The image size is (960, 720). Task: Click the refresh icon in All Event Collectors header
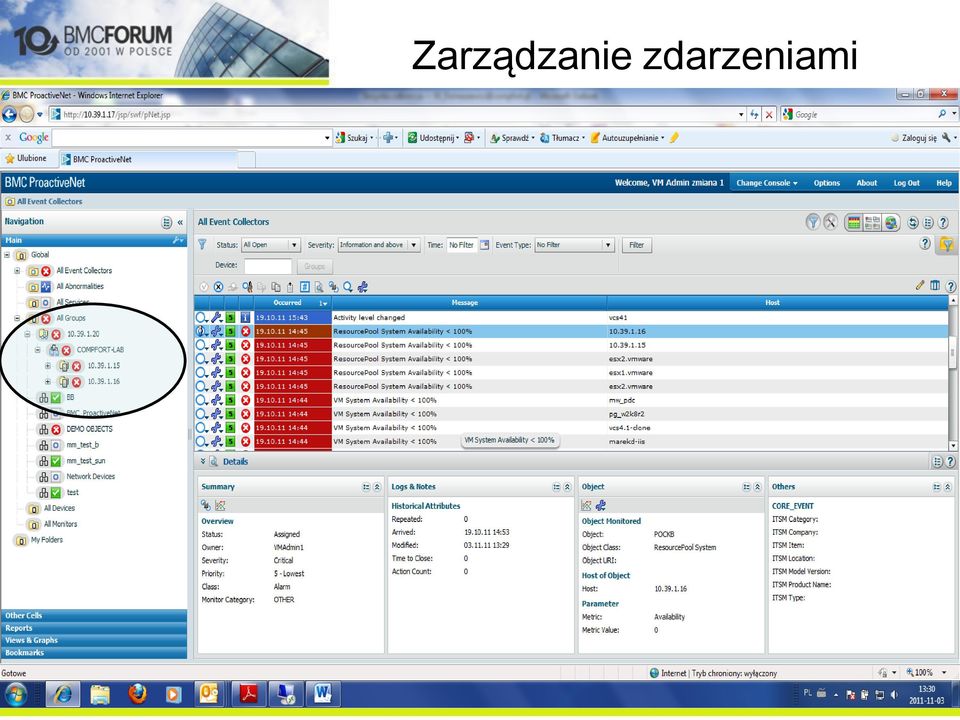[913, 223]
